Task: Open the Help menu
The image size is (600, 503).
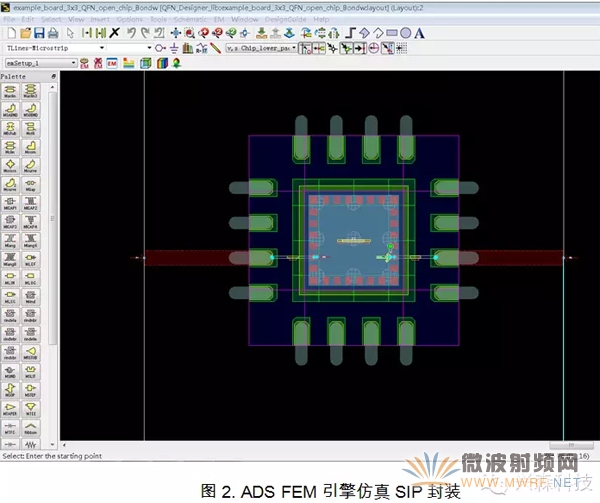Action: 321,19
